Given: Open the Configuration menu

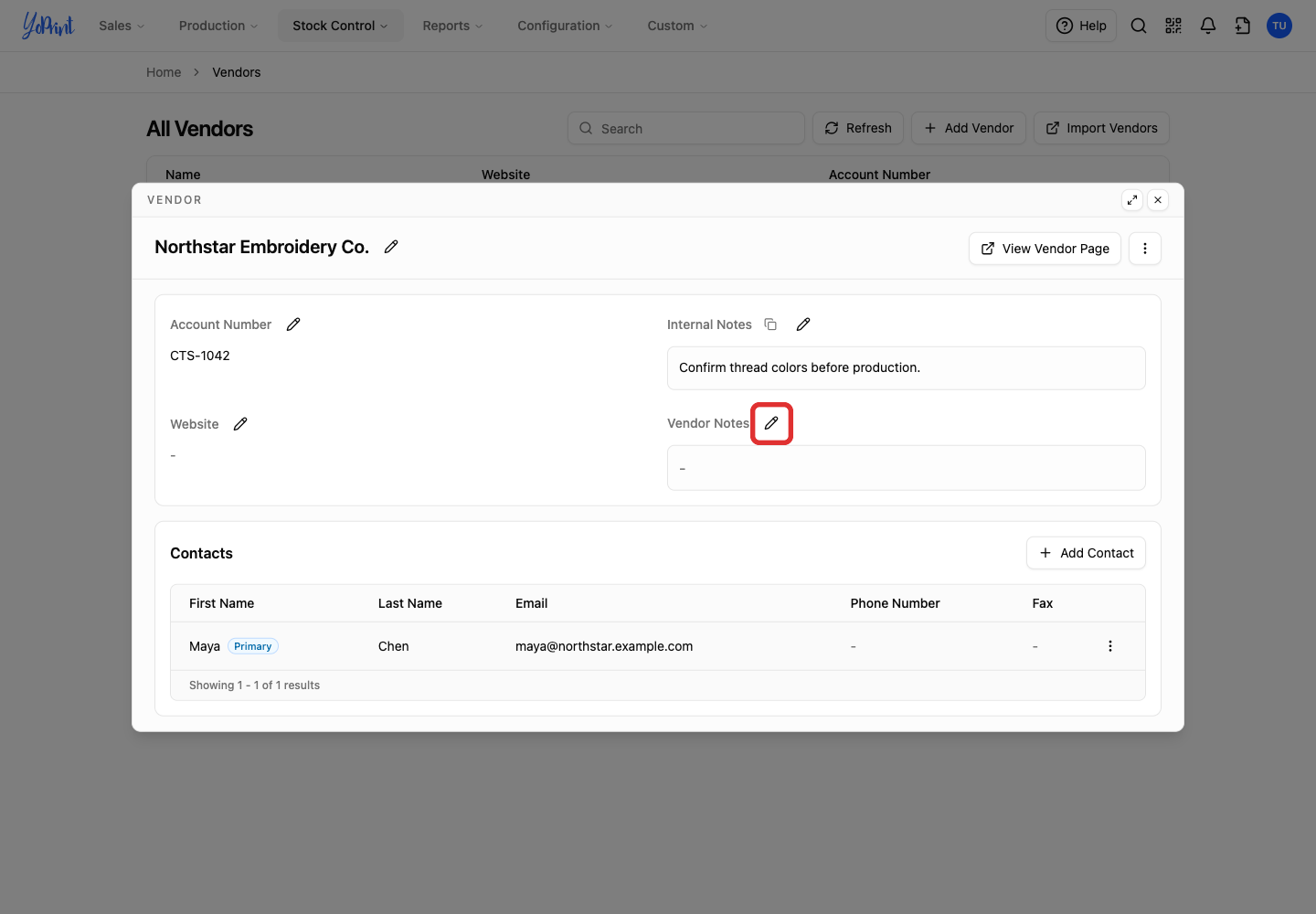Looking at the screenshot, I should [565, 26].
